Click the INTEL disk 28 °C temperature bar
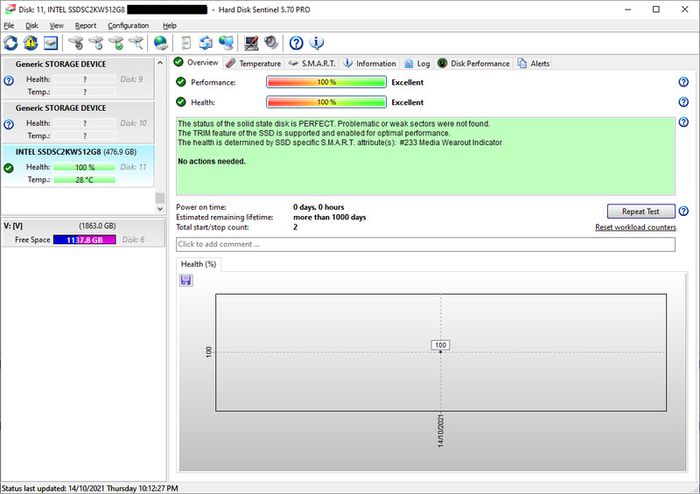Image resolution: width=700 pixels, height=494 pixels. pos(84,180)
